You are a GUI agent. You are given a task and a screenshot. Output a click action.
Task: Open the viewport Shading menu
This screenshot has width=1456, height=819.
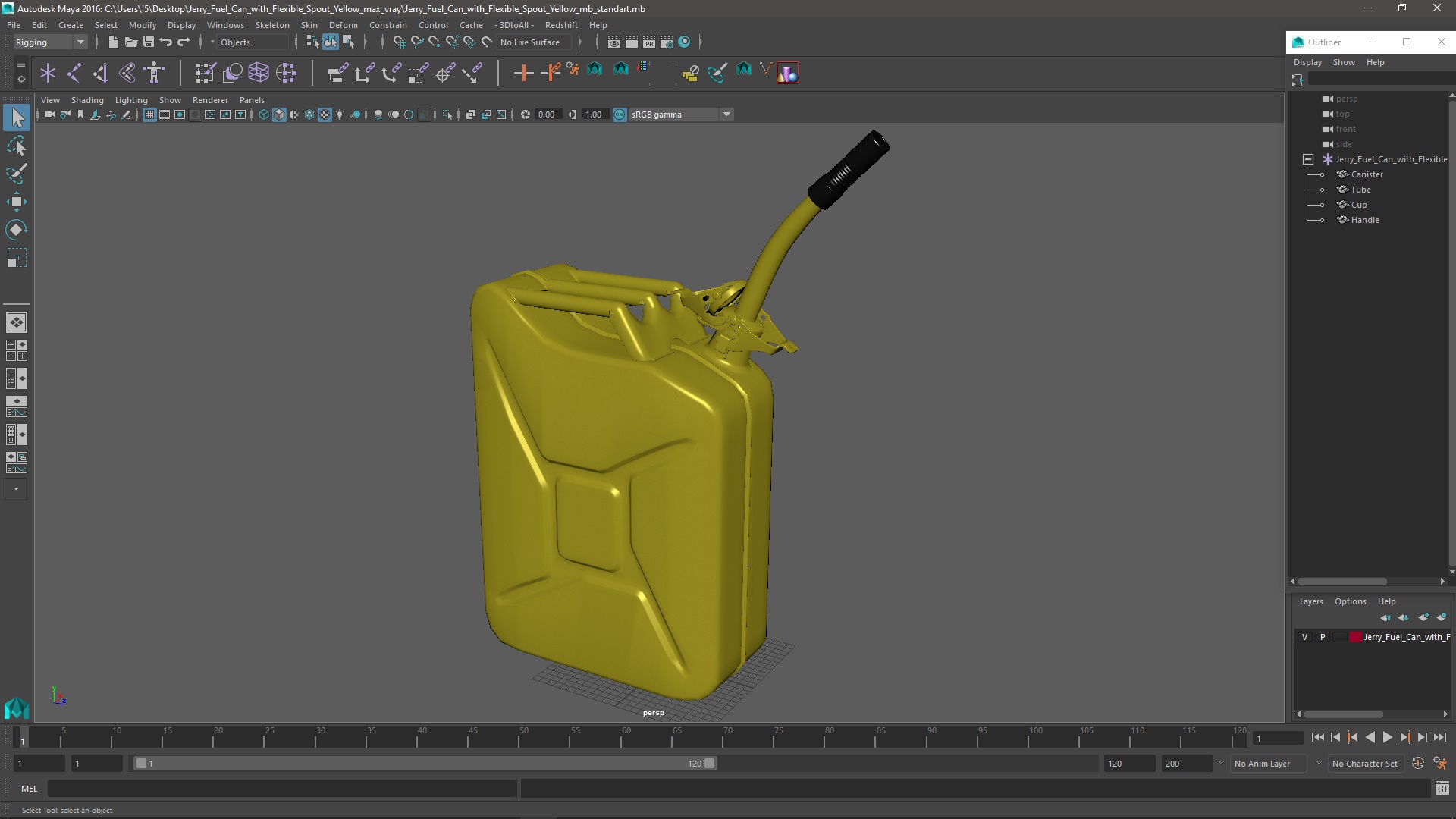[87, 100]
